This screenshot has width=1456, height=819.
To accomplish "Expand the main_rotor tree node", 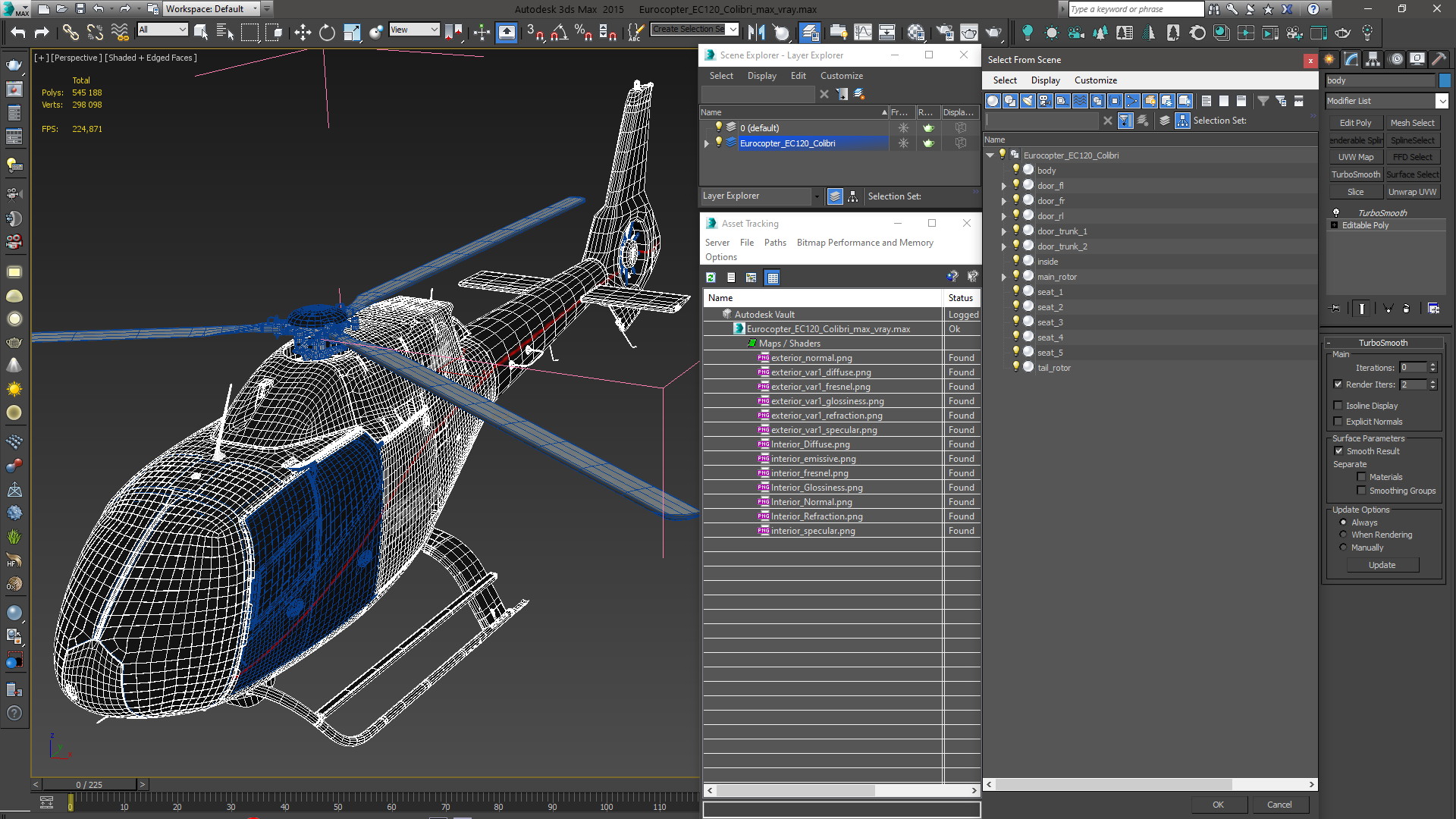I will point(1003,278).
